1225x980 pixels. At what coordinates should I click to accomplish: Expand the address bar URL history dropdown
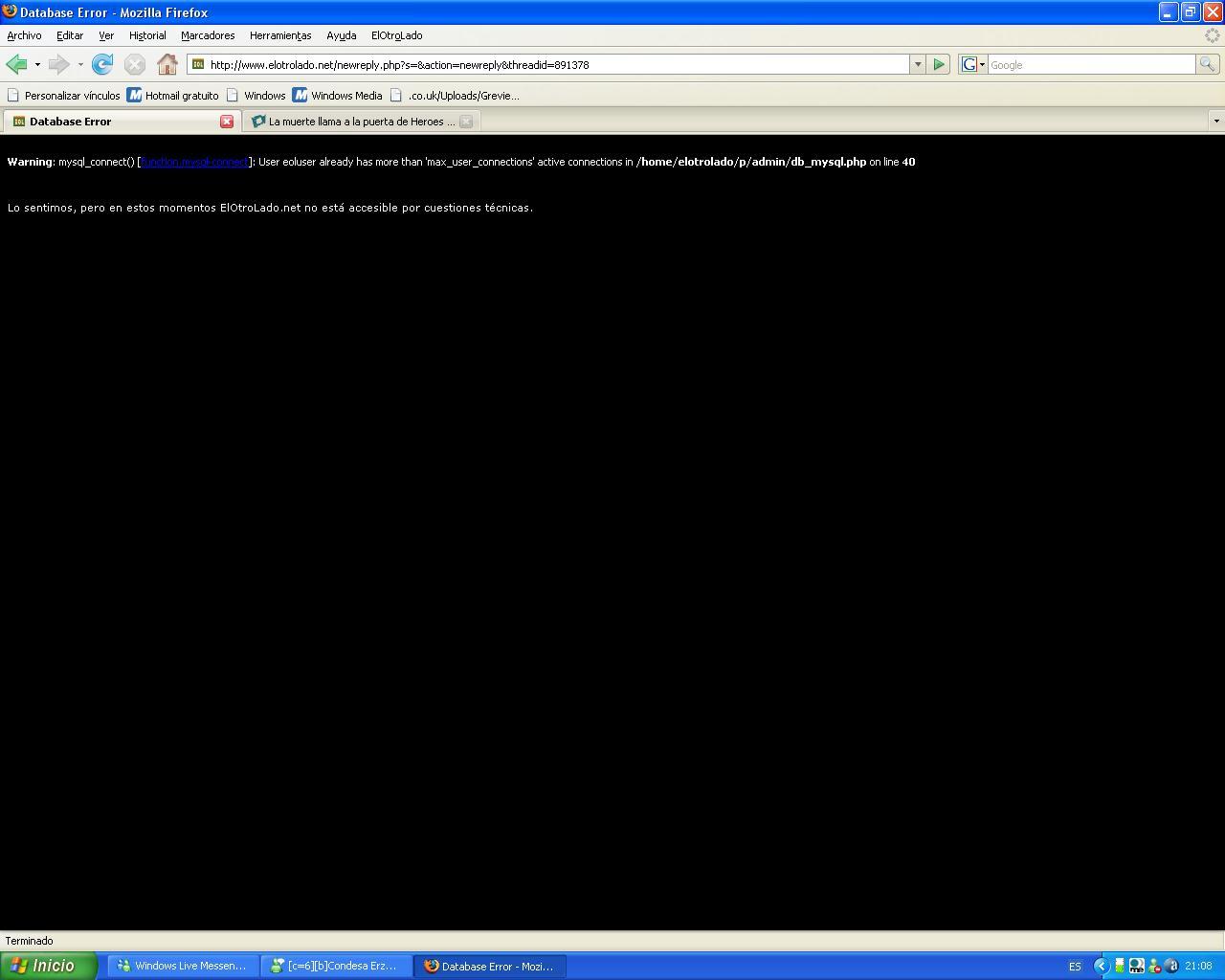click(917, 64)
